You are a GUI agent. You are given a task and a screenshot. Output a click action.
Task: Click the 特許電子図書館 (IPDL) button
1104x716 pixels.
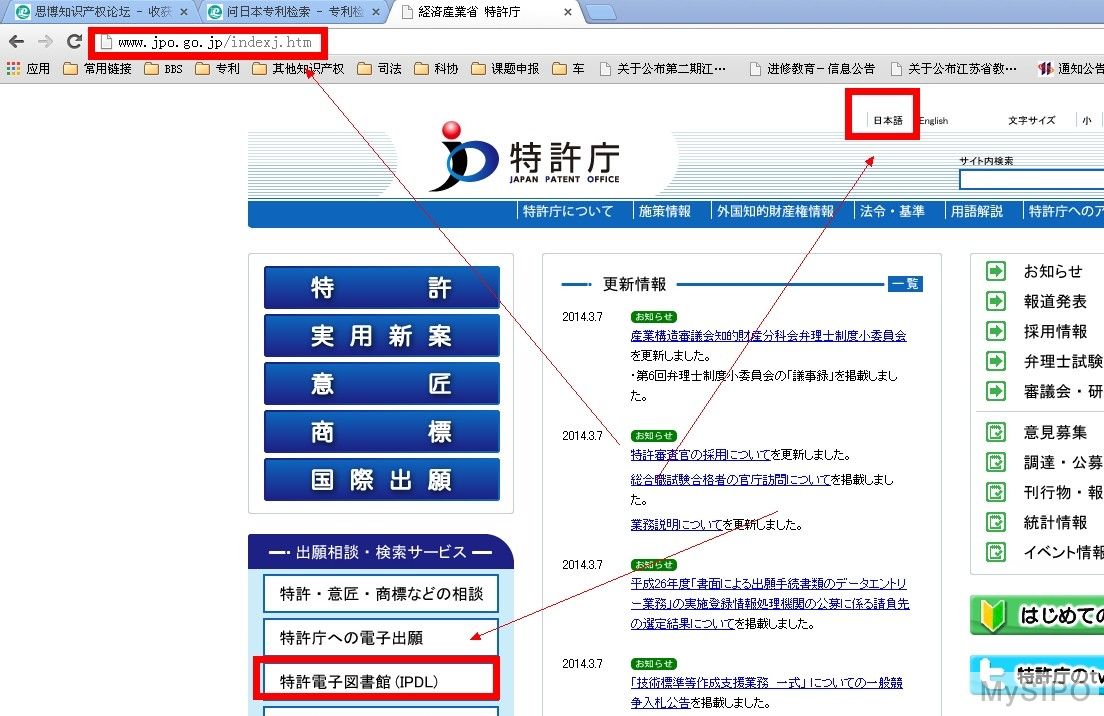(375, 682)
